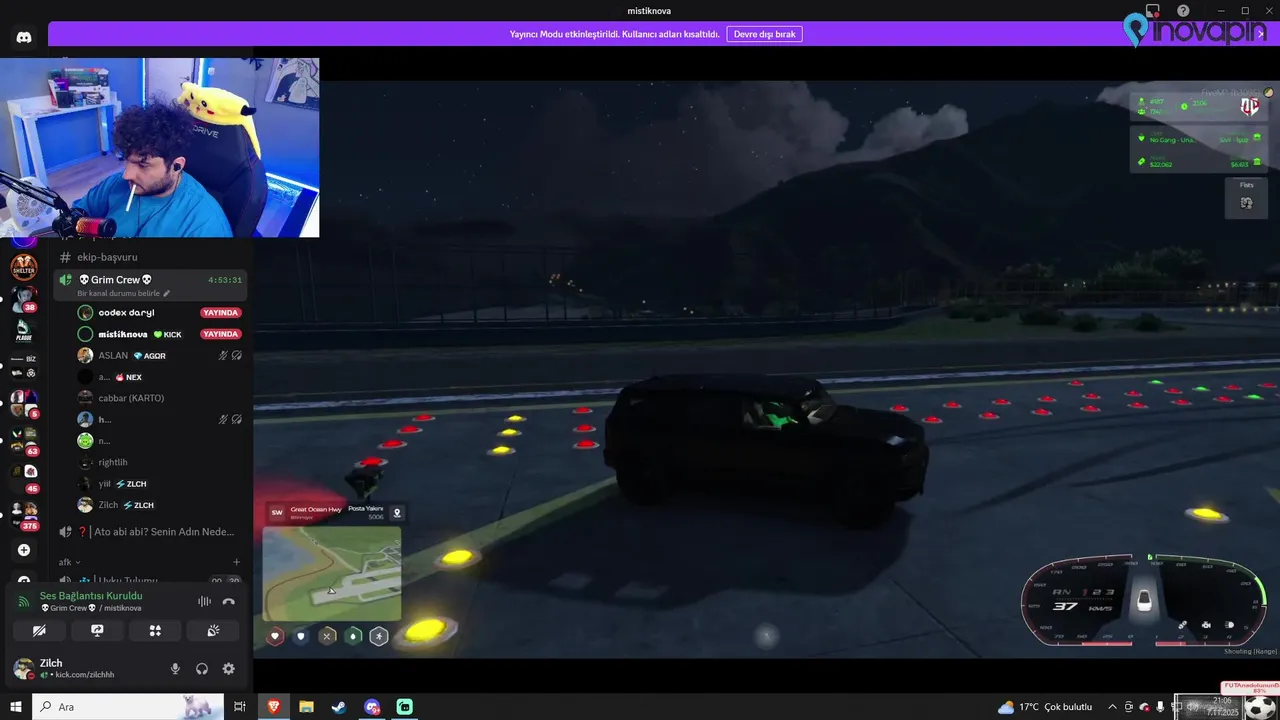Click YAYINDA badge next to mistiknova

(x=220, y=334)
